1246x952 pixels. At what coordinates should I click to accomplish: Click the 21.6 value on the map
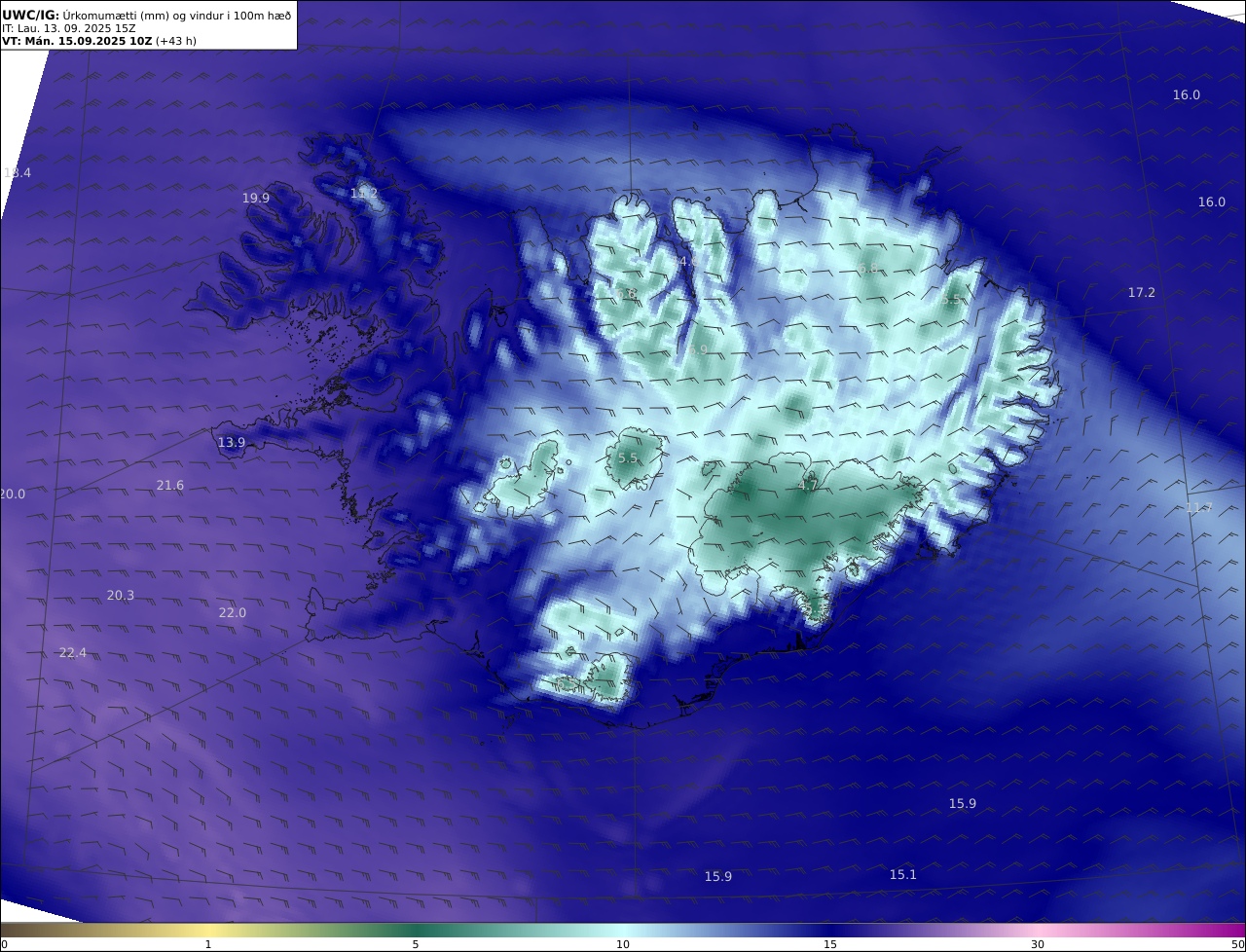tap(170, 485)
